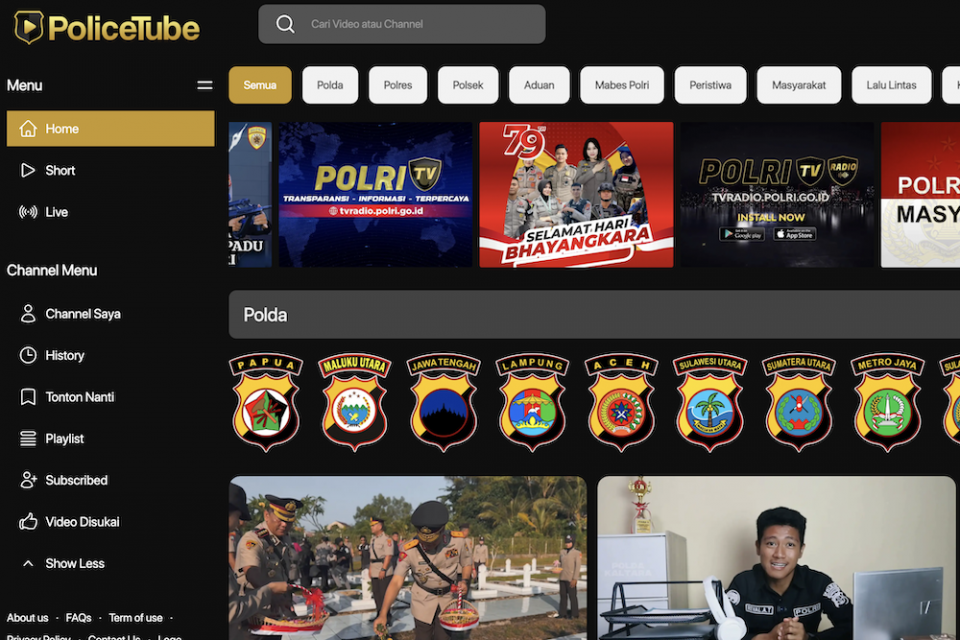The height and width of the screenshot is (640, 960).
Task: Open the Papua Polda badge
Action: (265, 402)
